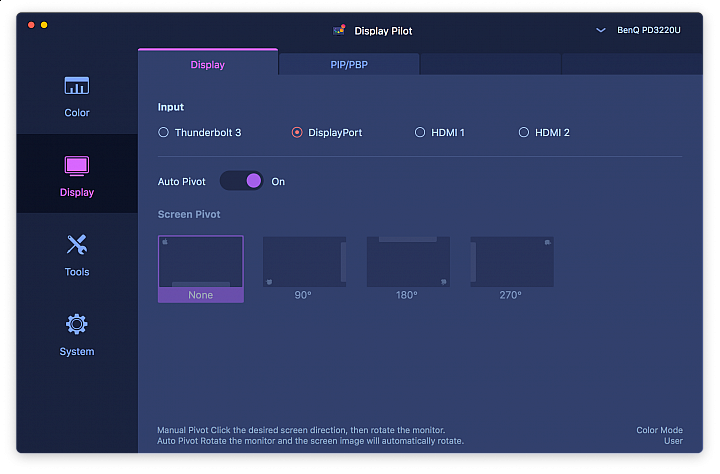This screenshot has height=474, width=720.
Task: Choose the None screen pivot thumbnail
Action: click(201, 269)
